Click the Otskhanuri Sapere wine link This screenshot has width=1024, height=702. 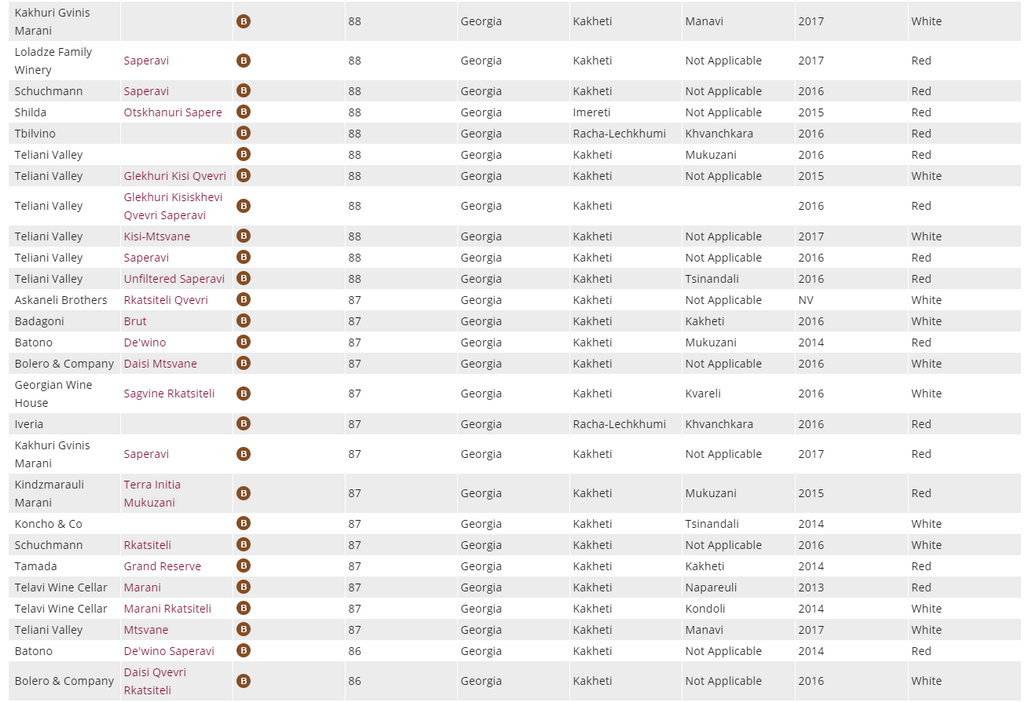point(173,112)
